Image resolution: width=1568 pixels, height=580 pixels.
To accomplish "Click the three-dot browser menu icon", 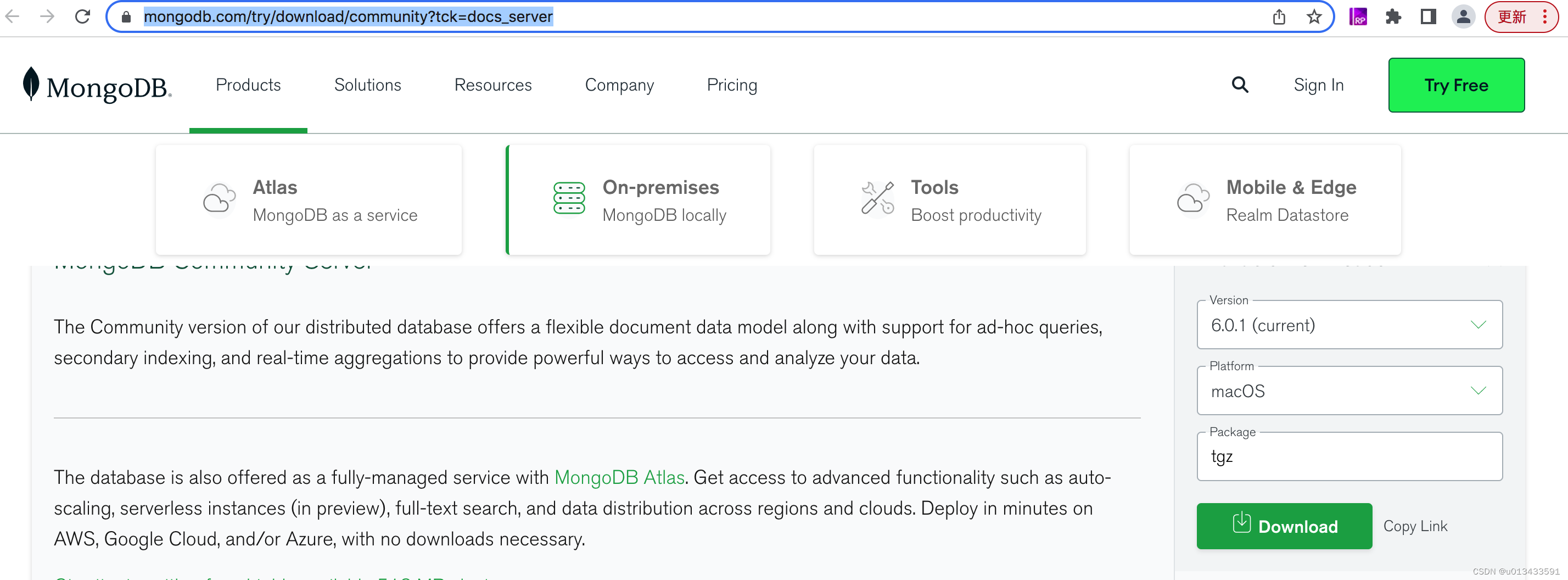I will [x=1544, y=16].
